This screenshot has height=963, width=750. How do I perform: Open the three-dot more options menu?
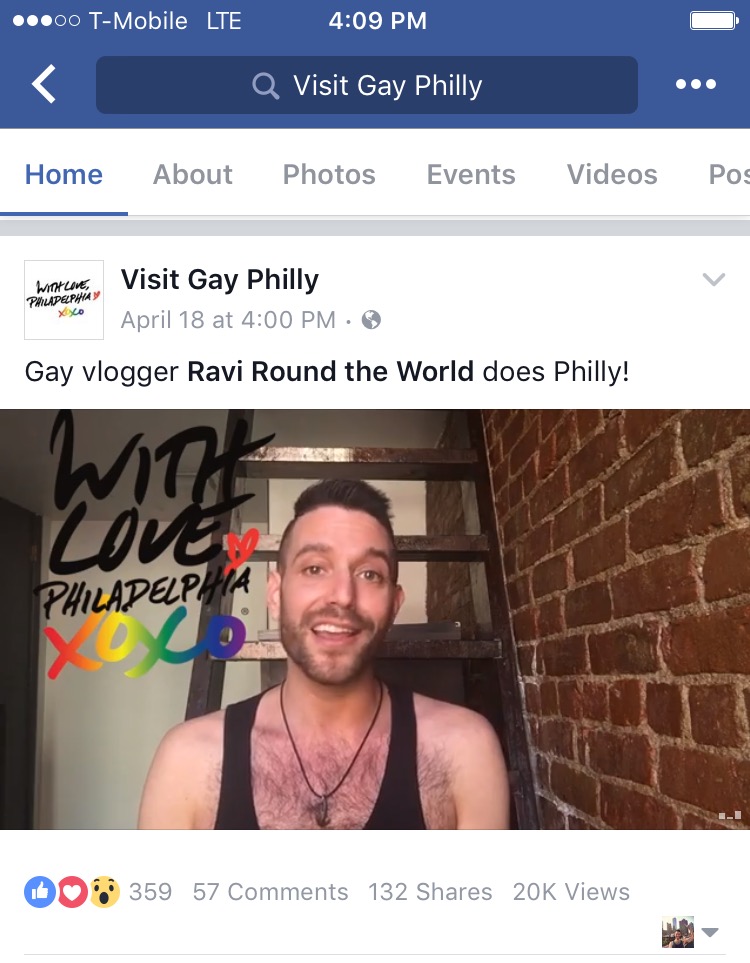click(x=695, y=84)
